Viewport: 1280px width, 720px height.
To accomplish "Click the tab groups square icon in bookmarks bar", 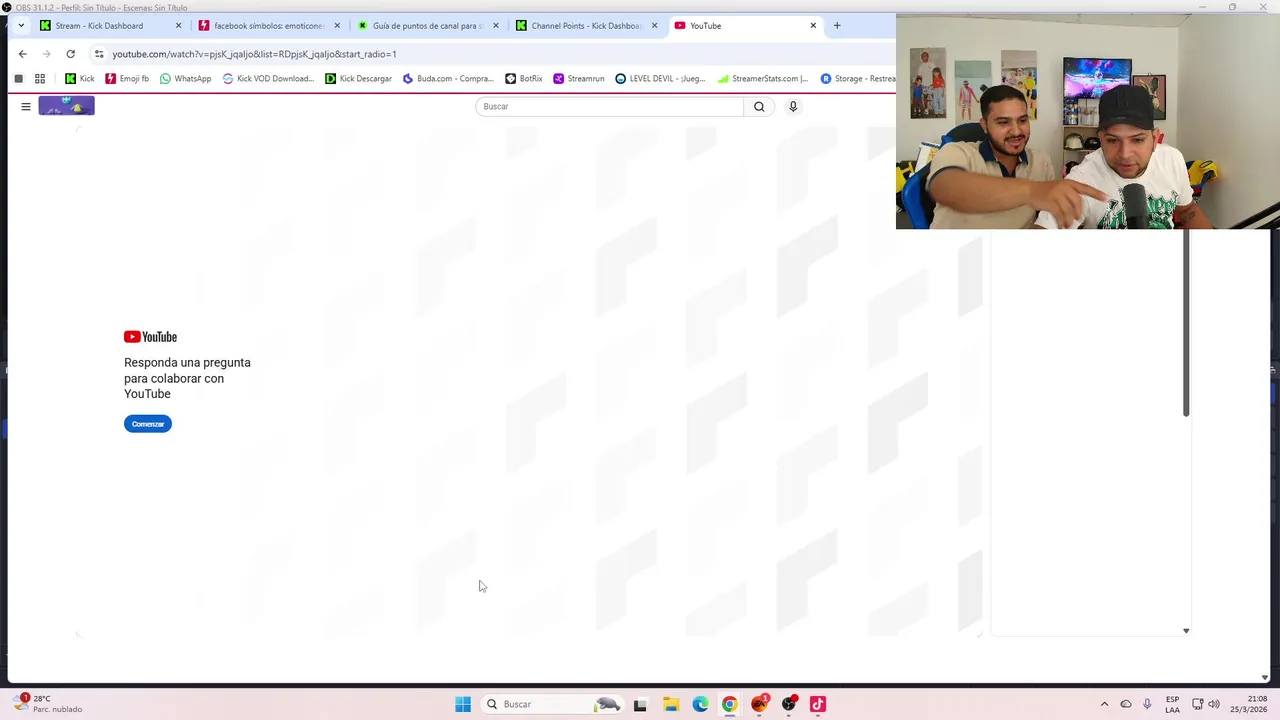I will click(18, 78).
